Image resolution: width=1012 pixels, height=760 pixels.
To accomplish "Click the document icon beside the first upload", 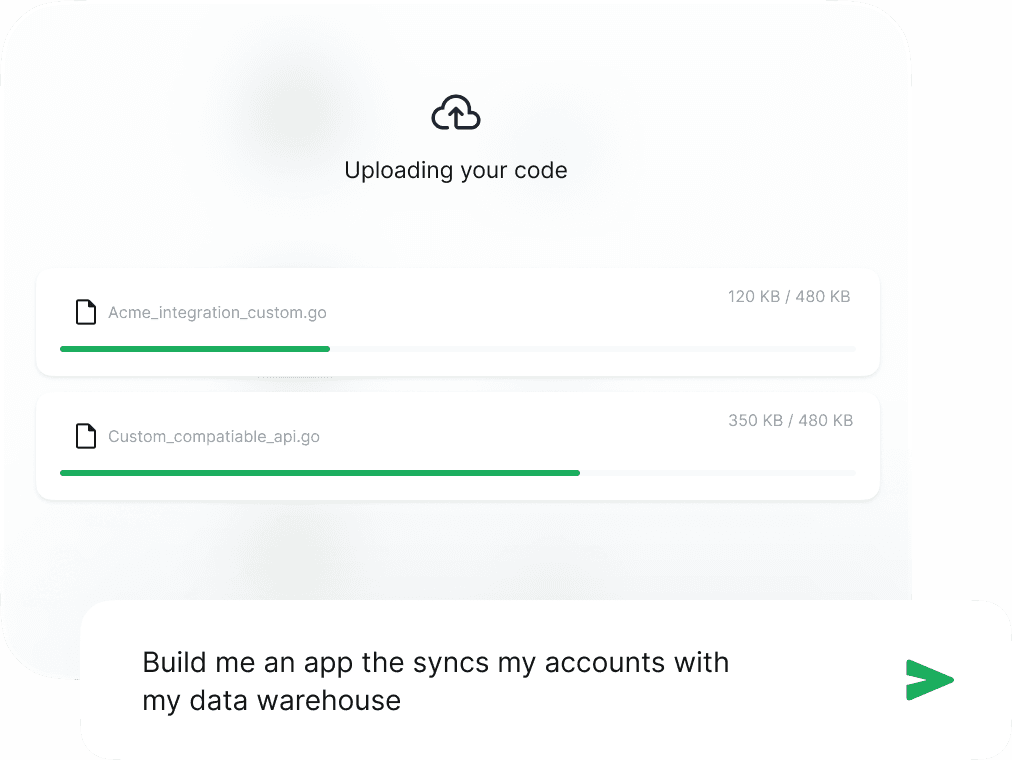I will 85,312.
